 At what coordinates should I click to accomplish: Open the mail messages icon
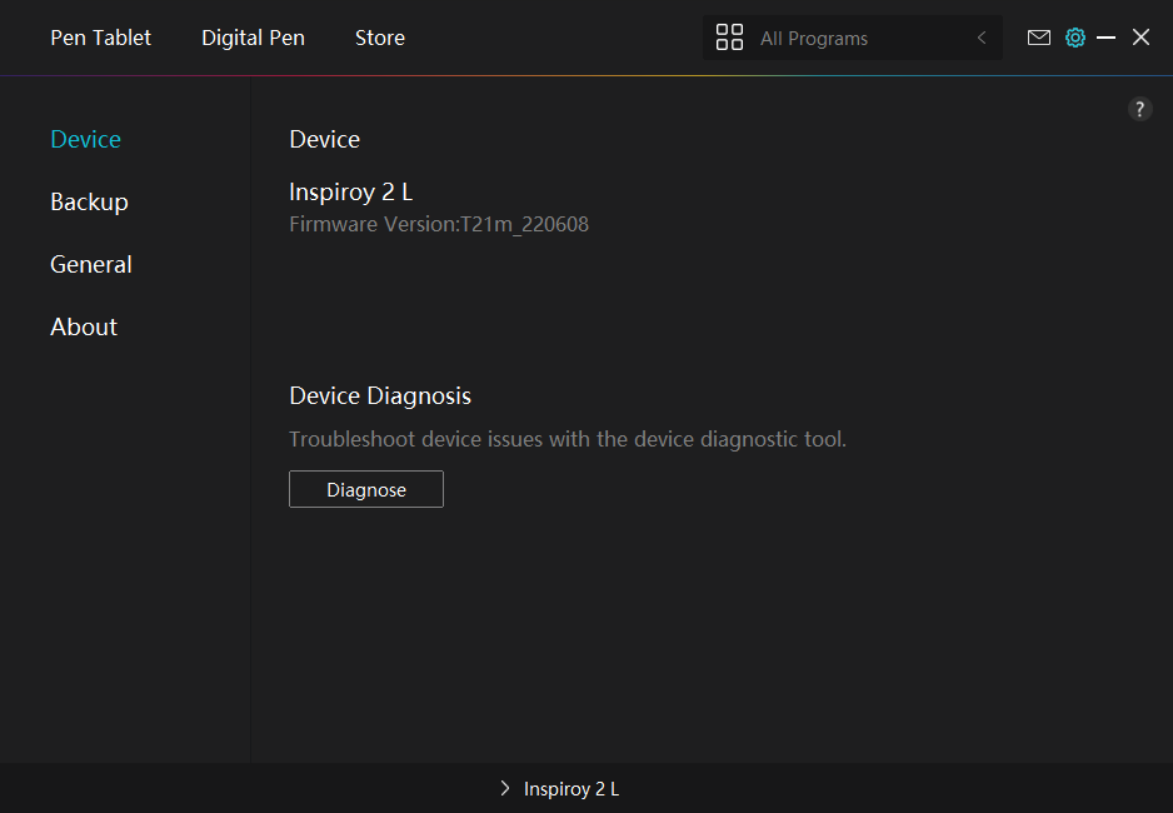(1039, 38)
